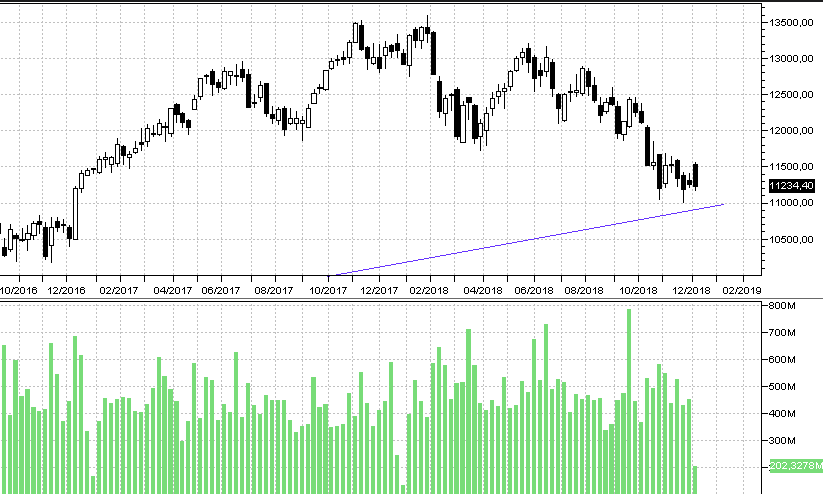Click the 06/2018 date axis label
The width and height of the screenshot is (823, 494).
pyautogui.click(x=534, y=290)
